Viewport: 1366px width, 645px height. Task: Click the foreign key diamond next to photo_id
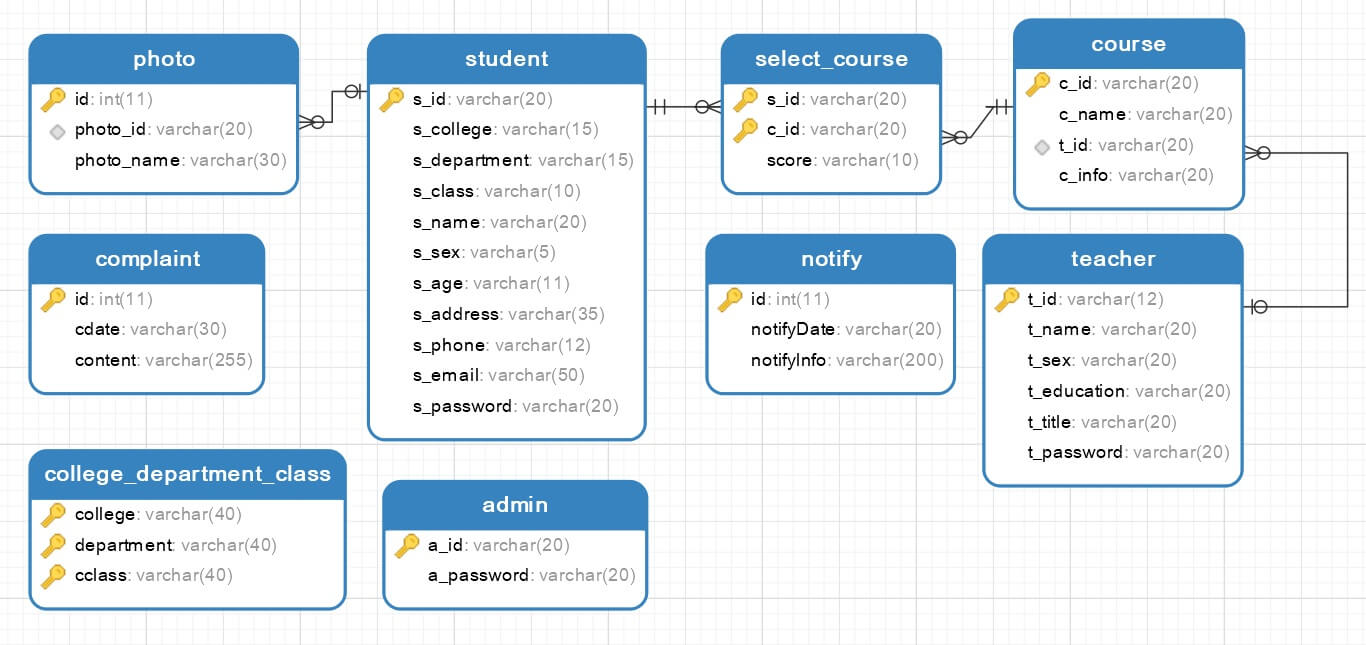tap(57, 130)
